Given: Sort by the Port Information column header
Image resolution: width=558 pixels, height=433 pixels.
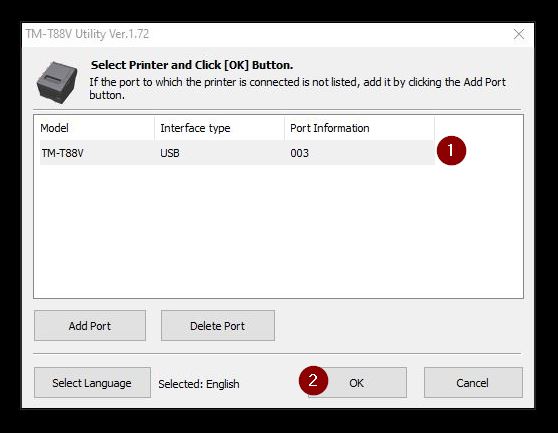Looking at the screenshot, I should pos(359,128).
